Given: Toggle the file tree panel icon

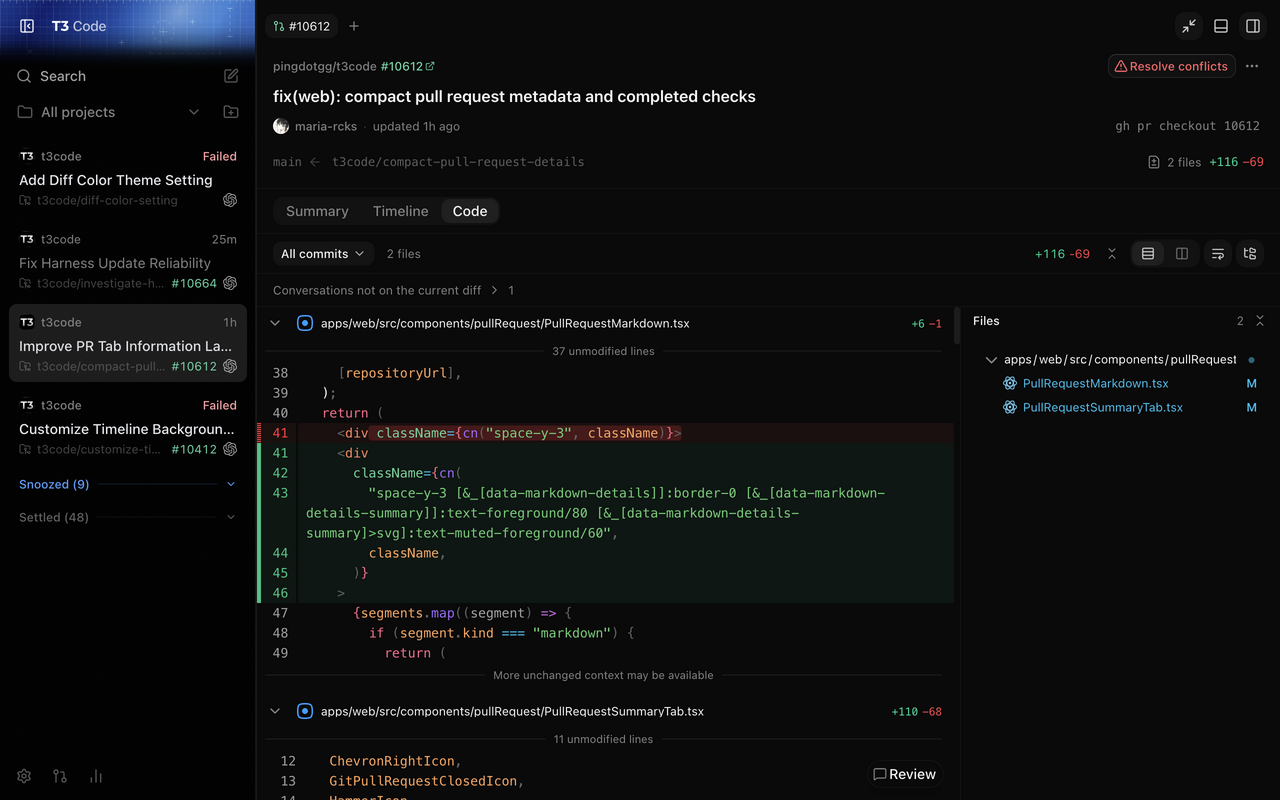Looking at the screenshot, I should [x=1250, y=254].
